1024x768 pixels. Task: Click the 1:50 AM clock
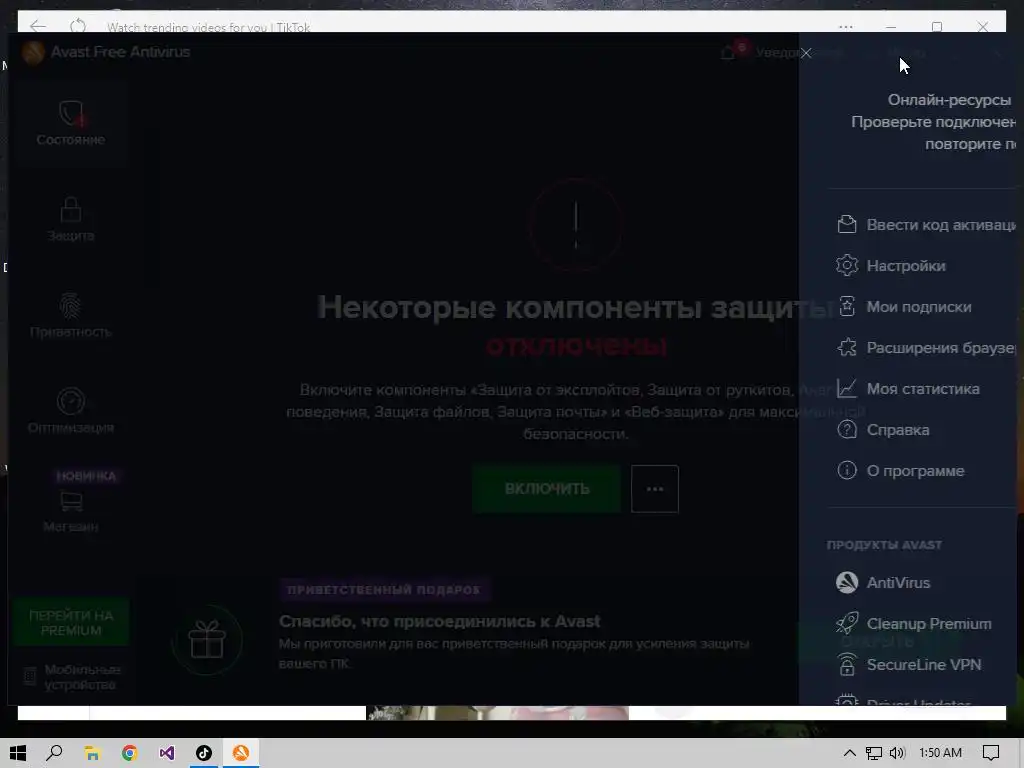pos(940,753)
